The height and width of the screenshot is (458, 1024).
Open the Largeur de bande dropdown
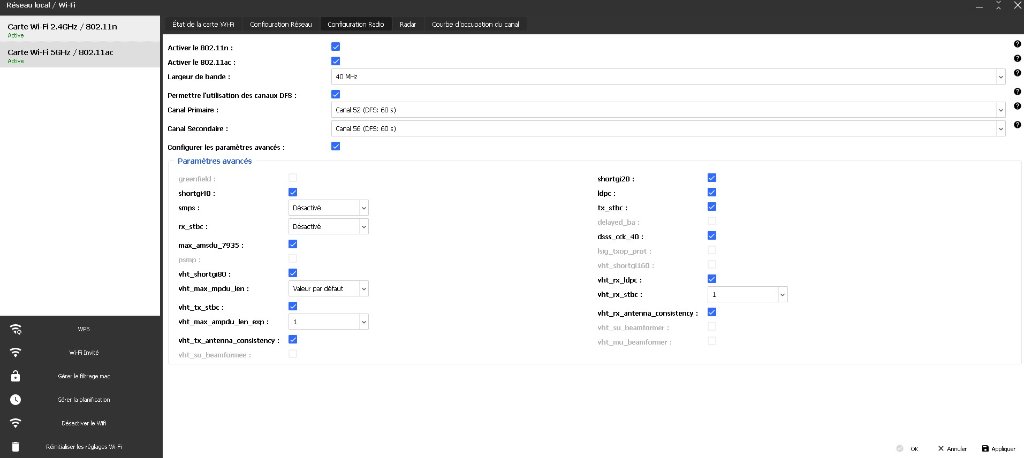coord(668,76)
